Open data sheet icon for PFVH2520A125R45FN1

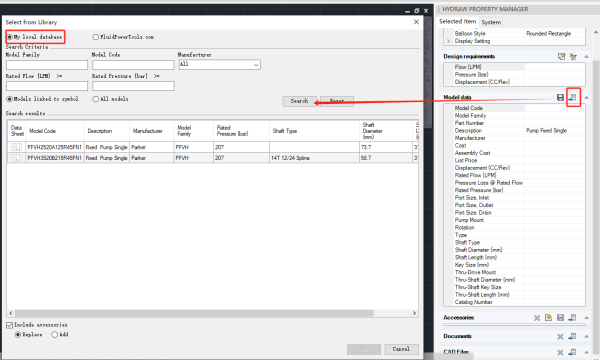click(16, 147)
